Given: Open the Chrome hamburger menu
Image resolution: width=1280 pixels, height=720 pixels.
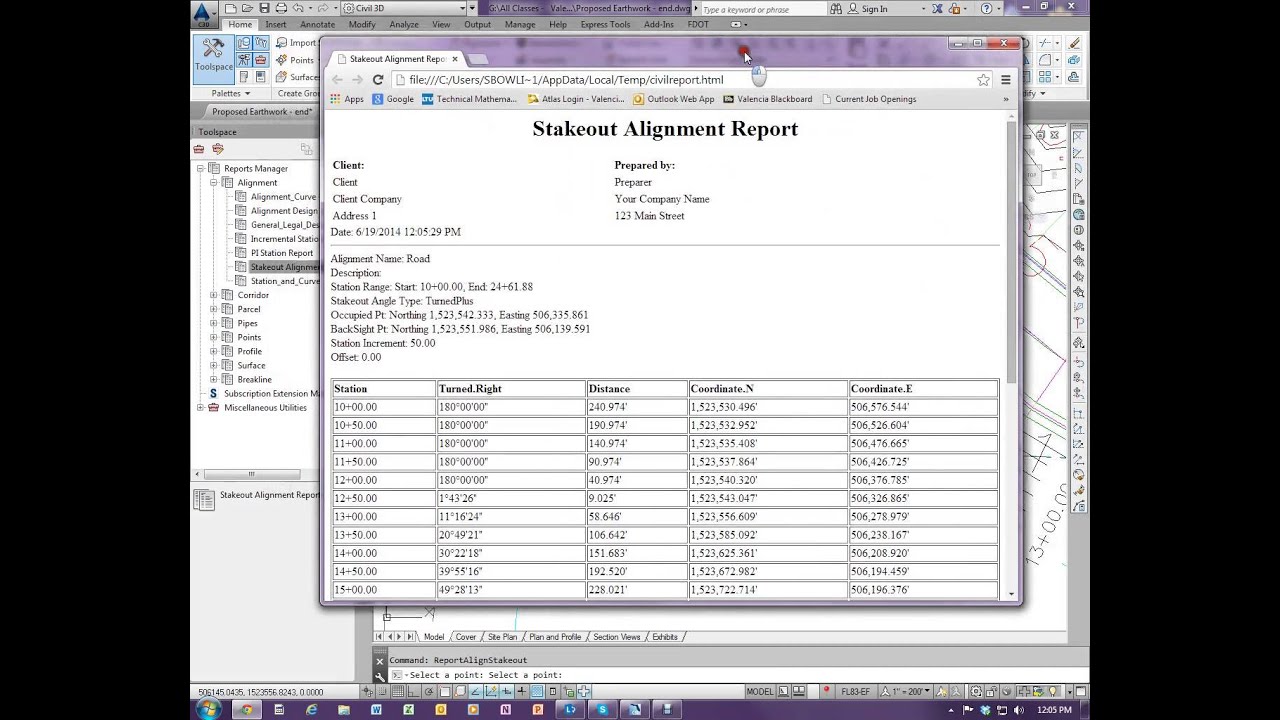Looking at the screenshot, I should [x=1006, y=80].
